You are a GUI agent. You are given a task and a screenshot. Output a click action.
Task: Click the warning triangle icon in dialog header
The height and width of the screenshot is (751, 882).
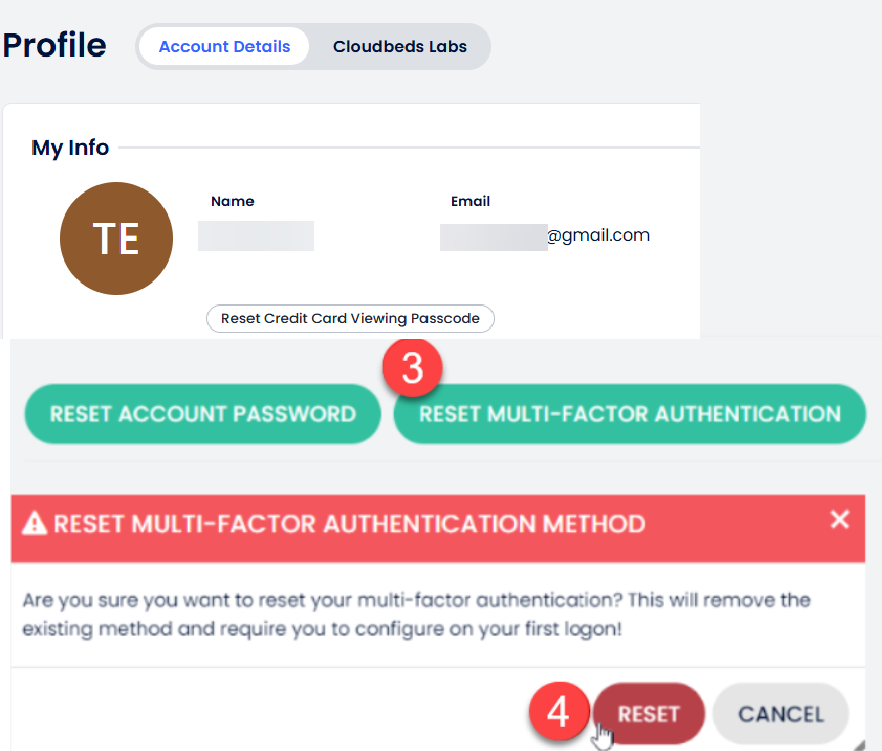click(x=35, y=524)
